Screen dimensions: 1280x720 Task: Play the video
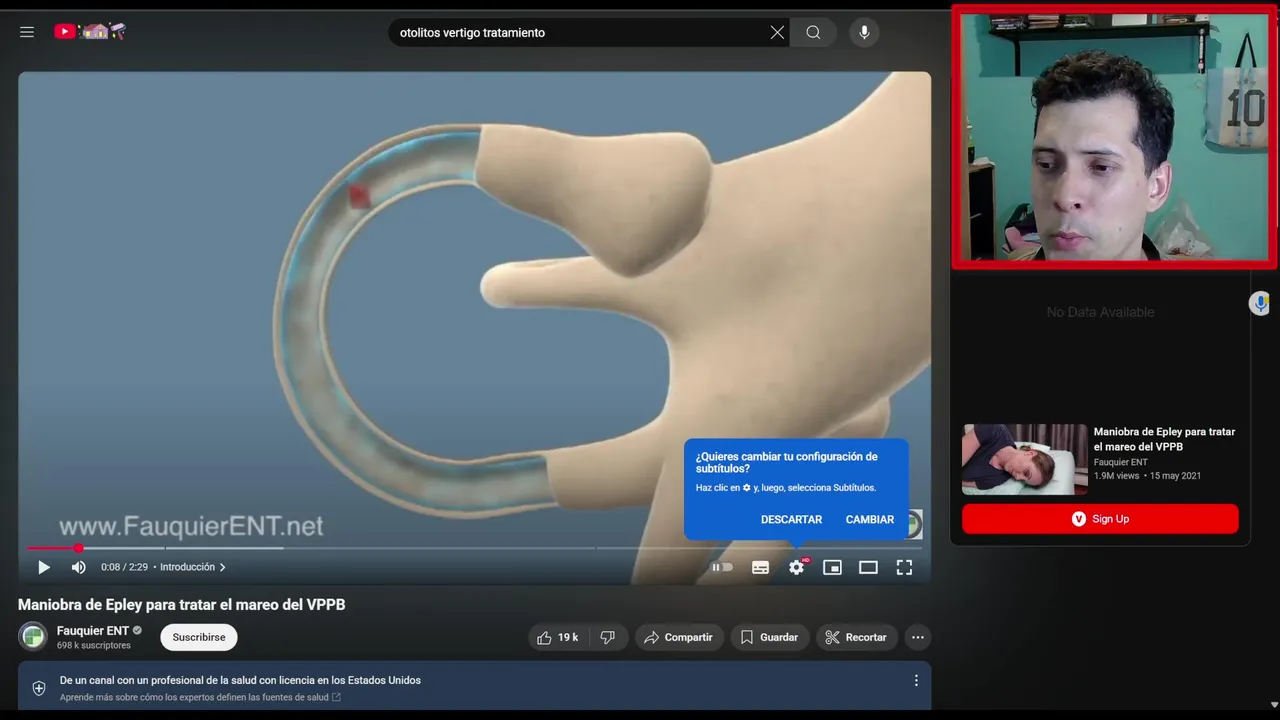(x=43, y=567)
